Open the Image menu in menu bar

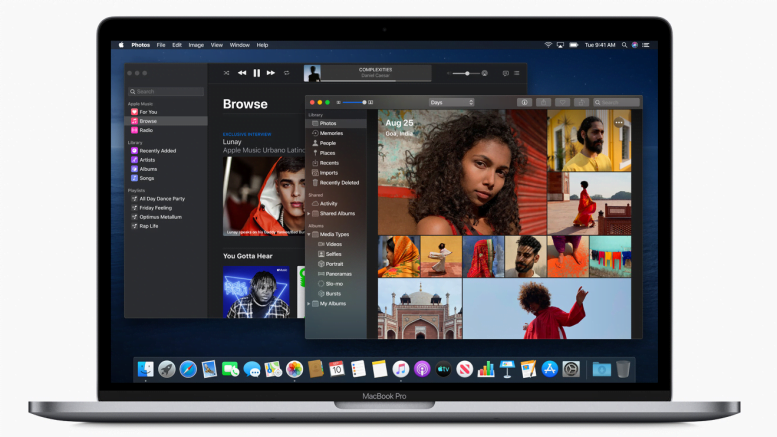pos(196,45)
